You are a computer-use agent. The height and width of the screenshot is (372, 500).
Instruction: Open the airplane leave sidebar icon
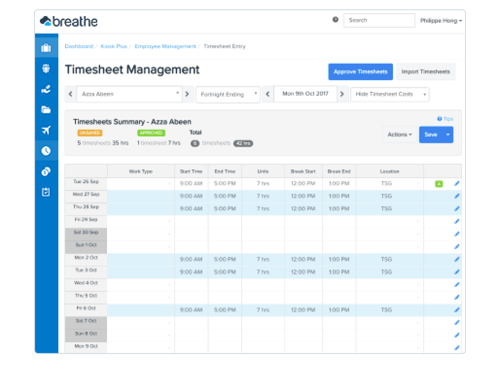point(46,130)
